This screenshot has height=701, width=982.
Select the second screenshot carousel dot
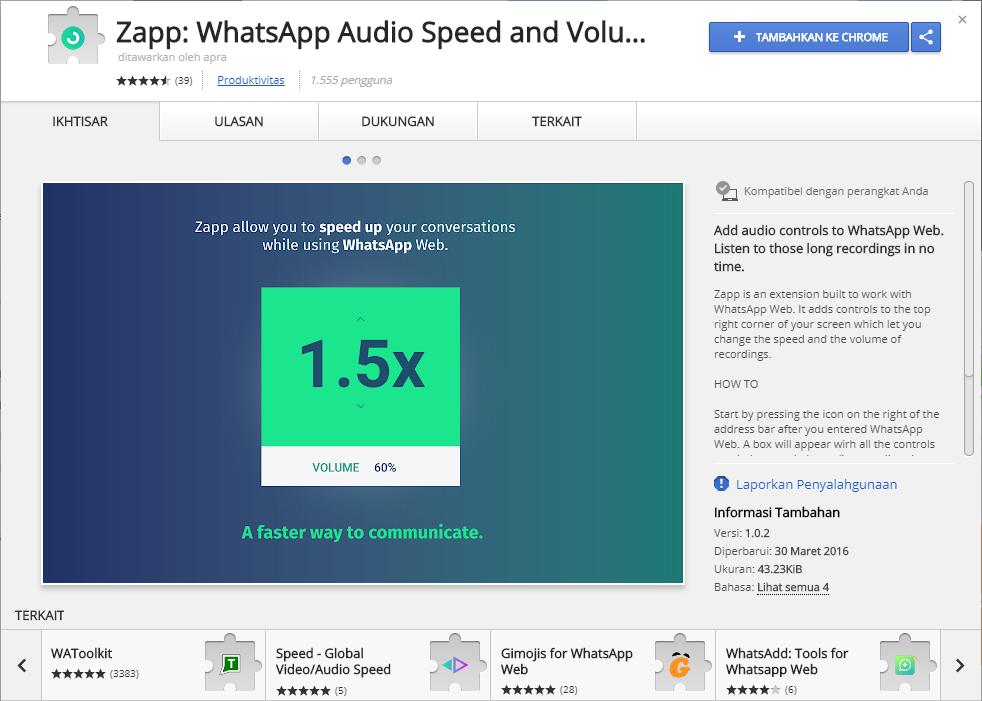click(362, 160)
